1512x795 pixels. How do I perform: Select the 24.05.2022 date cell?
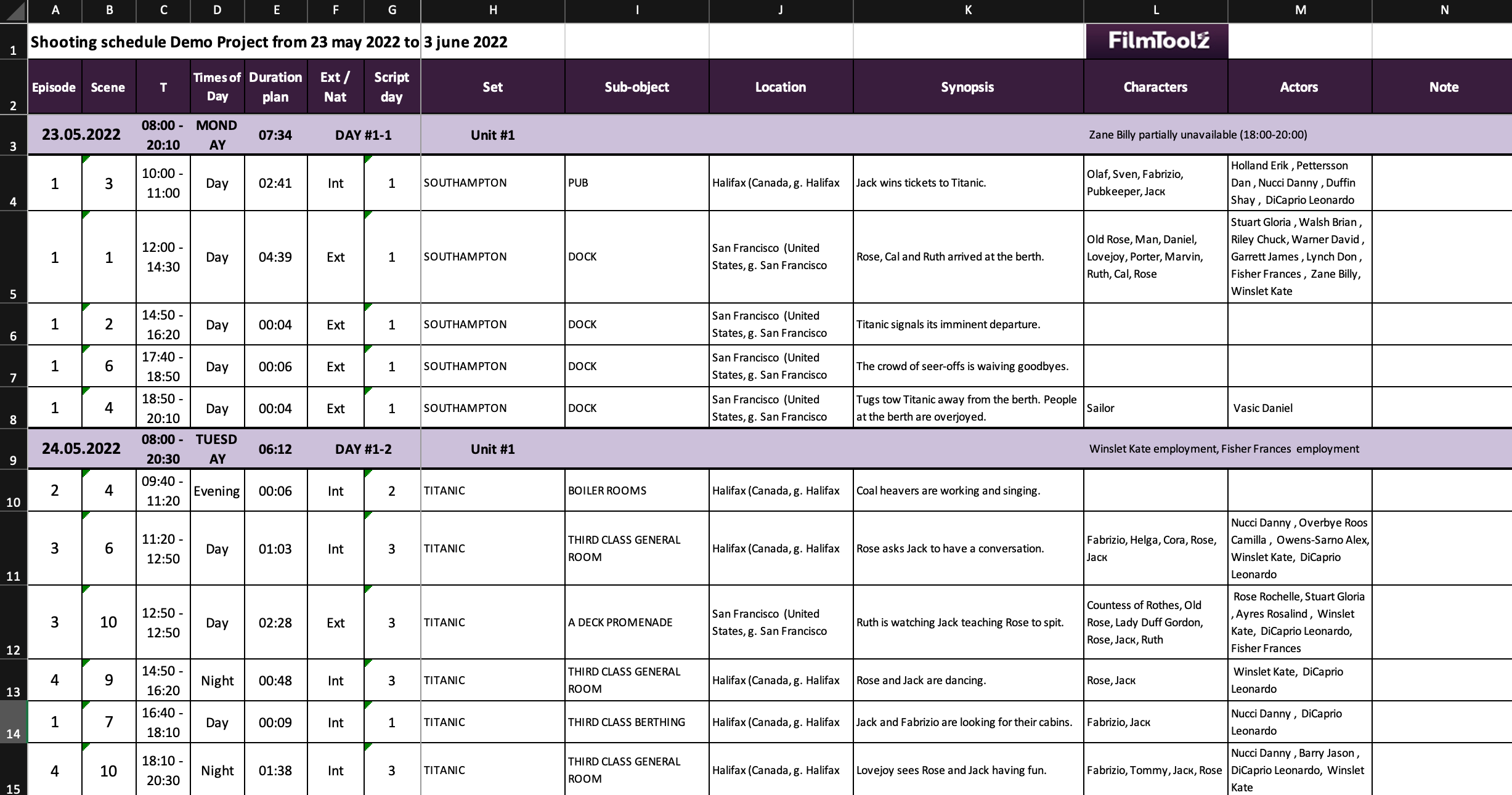81,448
